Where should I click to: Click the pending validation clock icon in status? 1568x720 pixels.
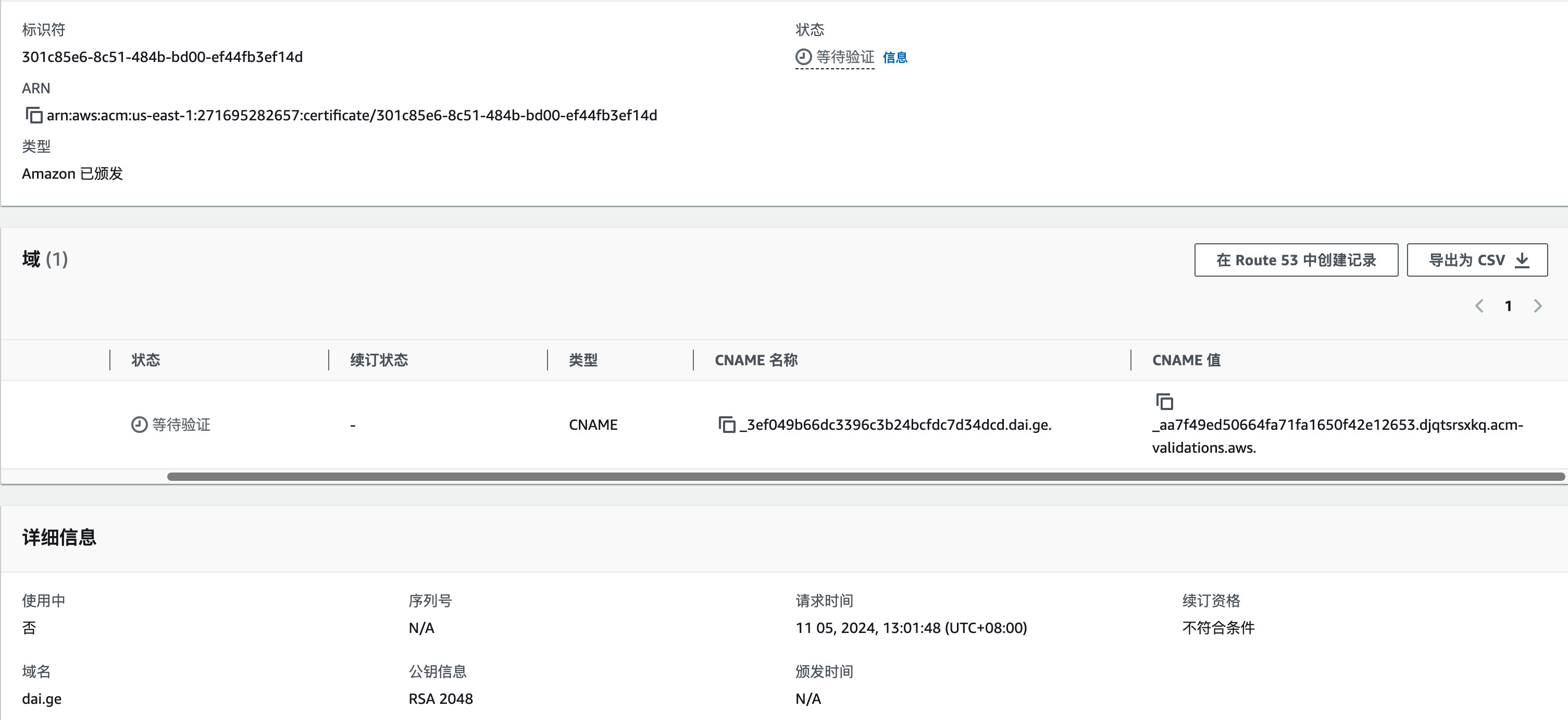coord(803,57)
